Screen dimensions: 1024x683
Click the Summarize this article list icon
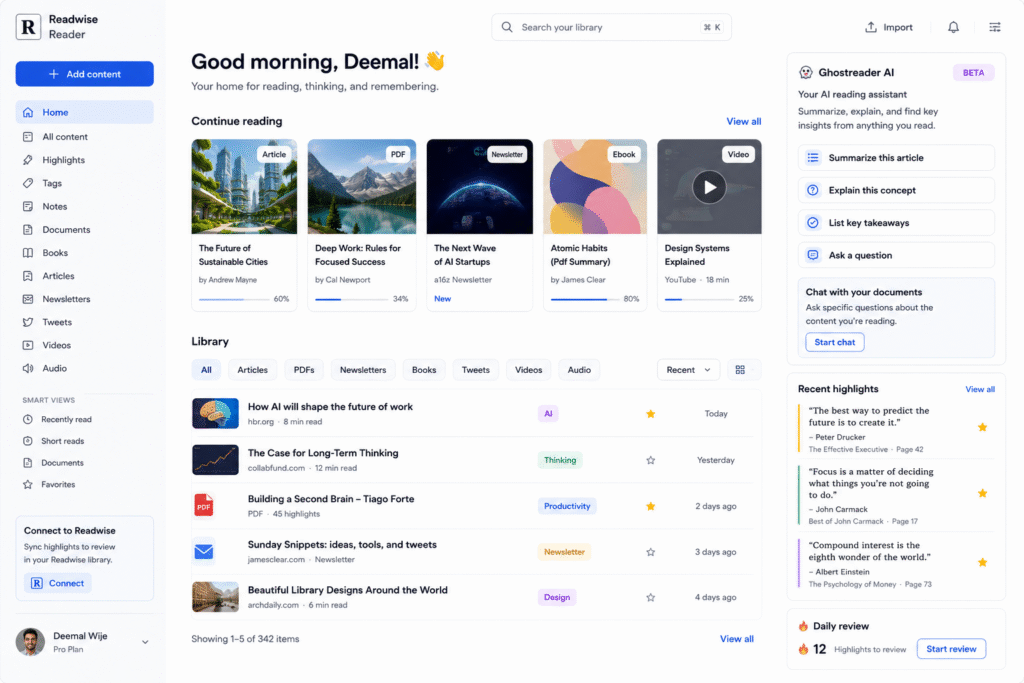pos(812,157)
